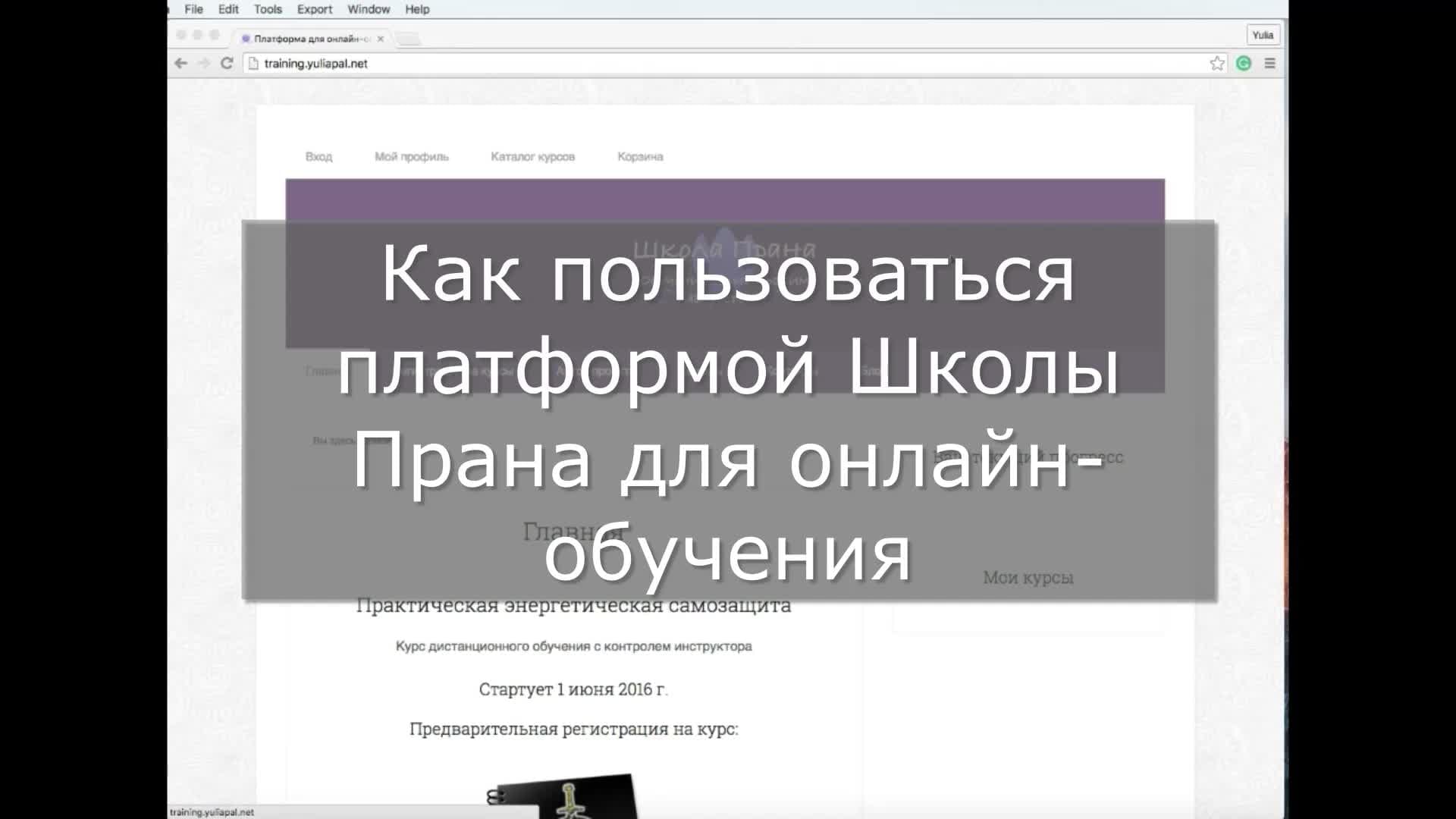This screenshot has height=819, width=1456.
Task: Click the browser back arrow
Action: tap(180, 64)
